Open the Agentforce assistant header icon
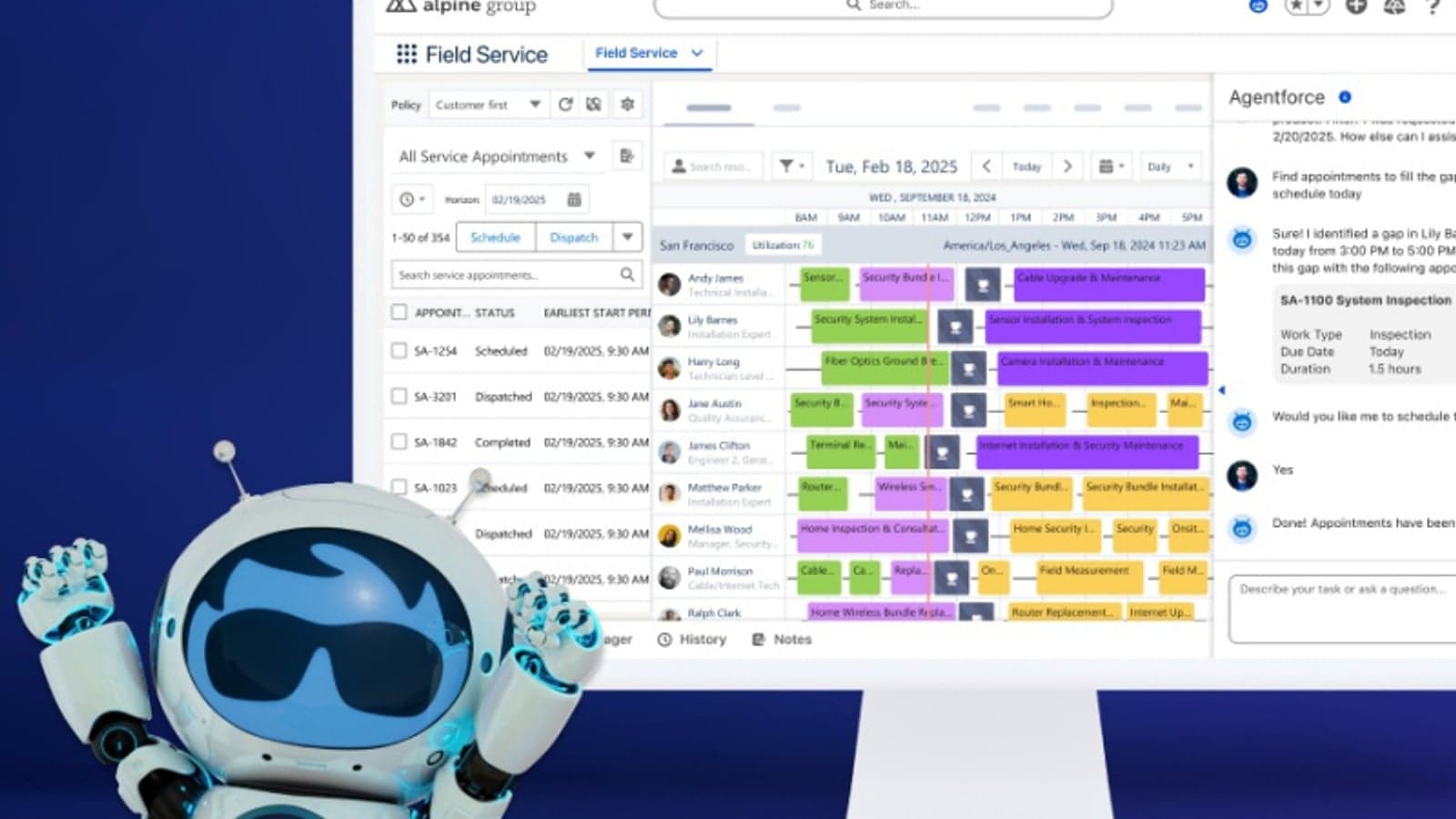The height and width of the screenshot is (819, 1456). (1258, 5)
